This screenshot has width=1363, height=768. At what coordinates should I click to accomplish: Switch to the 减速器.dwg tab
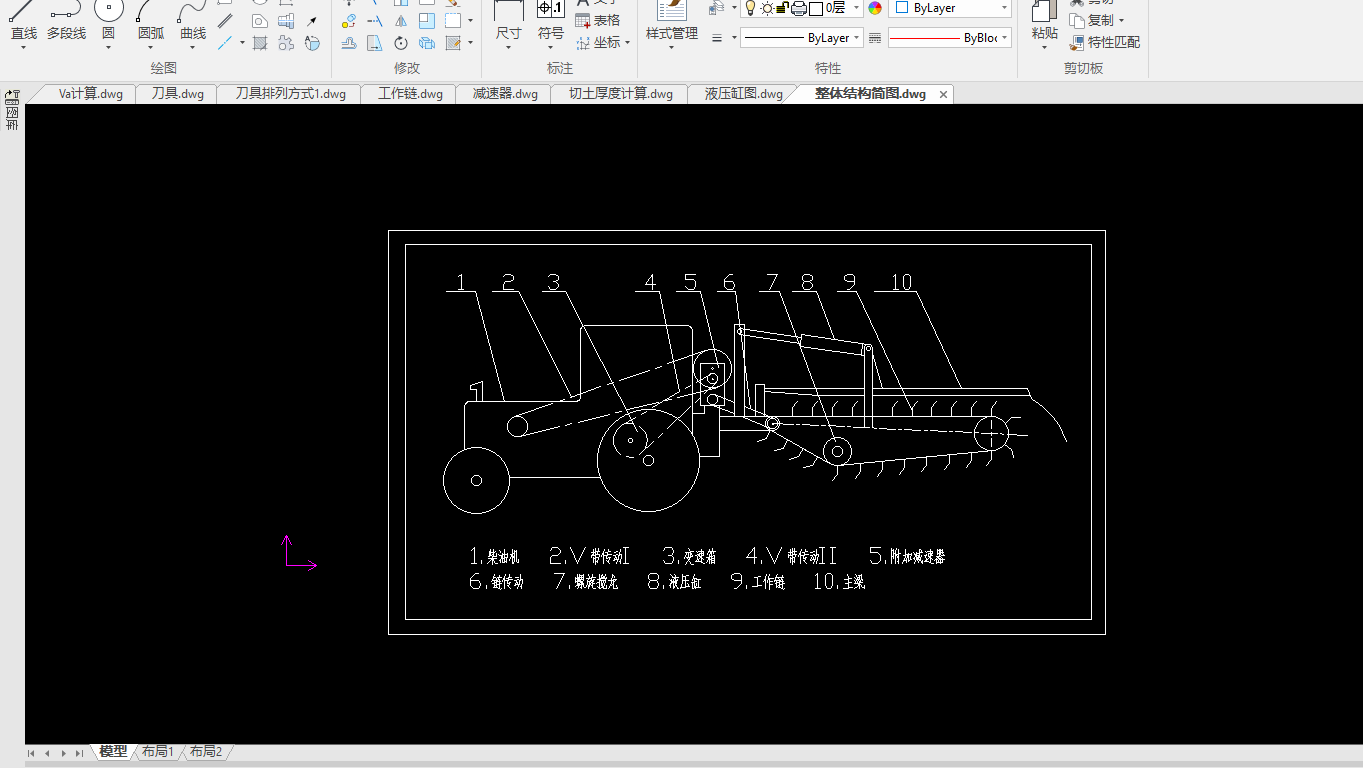[505, 94]
